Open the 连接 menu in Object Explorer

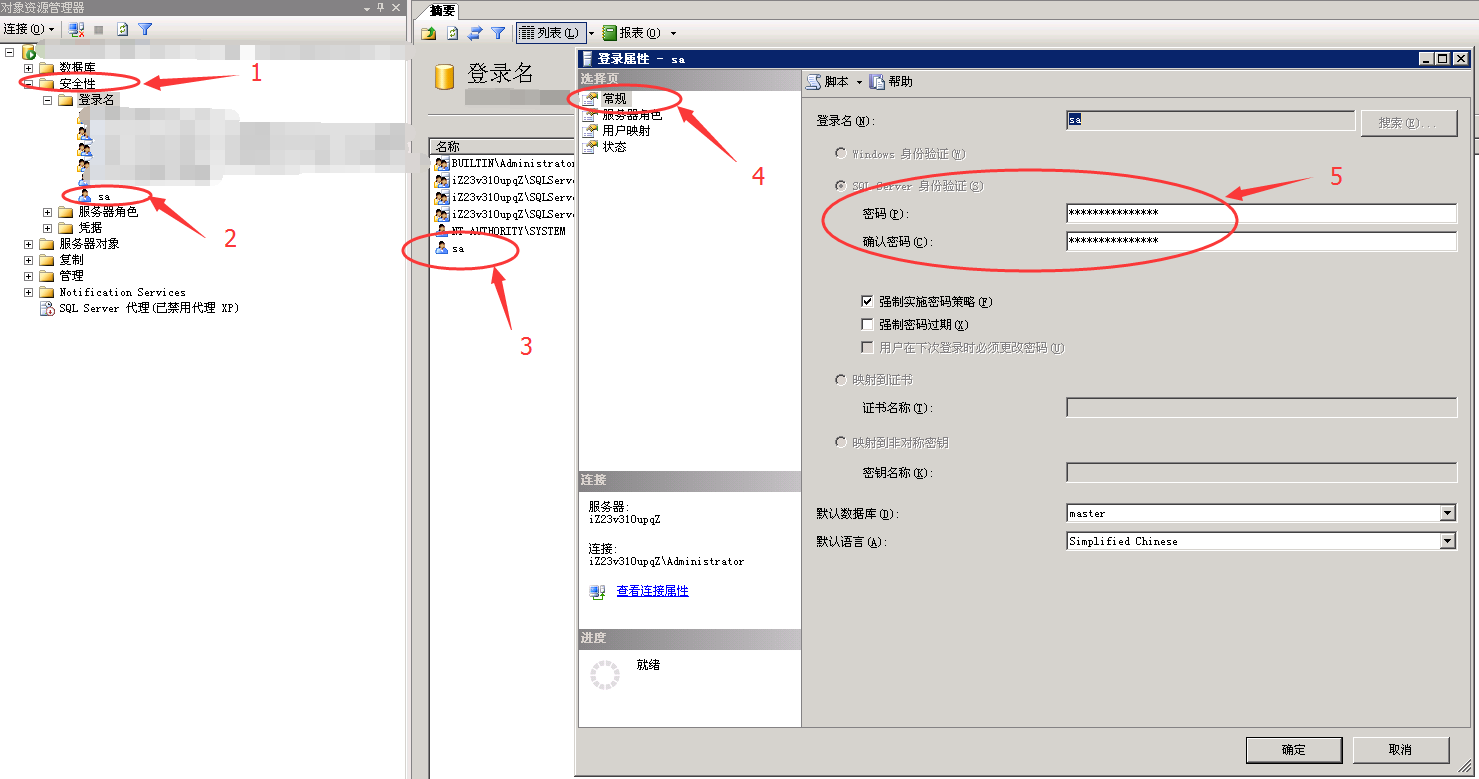pos(29,30)
